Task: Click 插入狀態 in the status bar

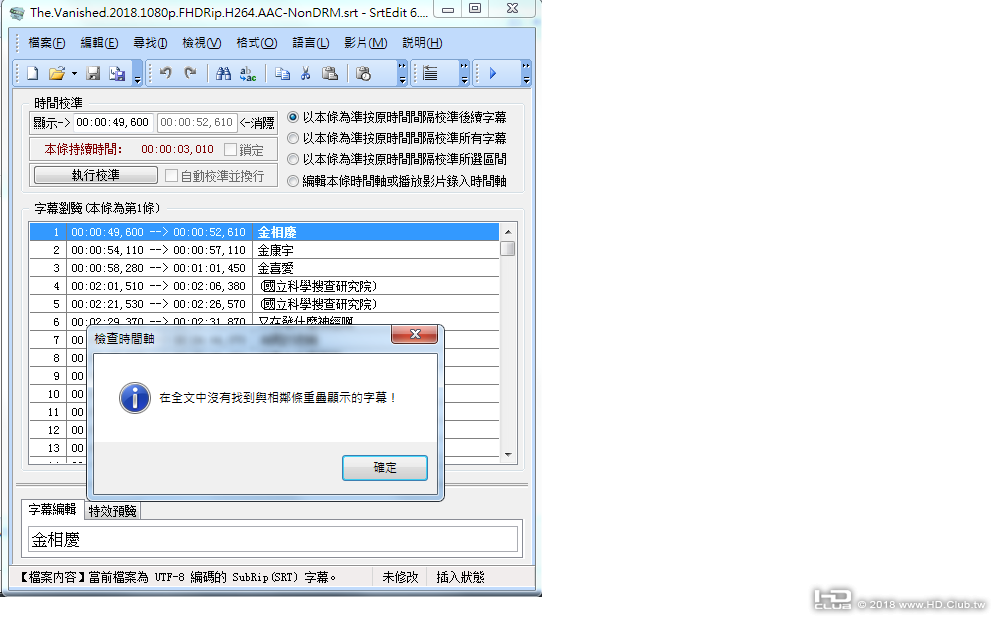Action: point(460,577)
